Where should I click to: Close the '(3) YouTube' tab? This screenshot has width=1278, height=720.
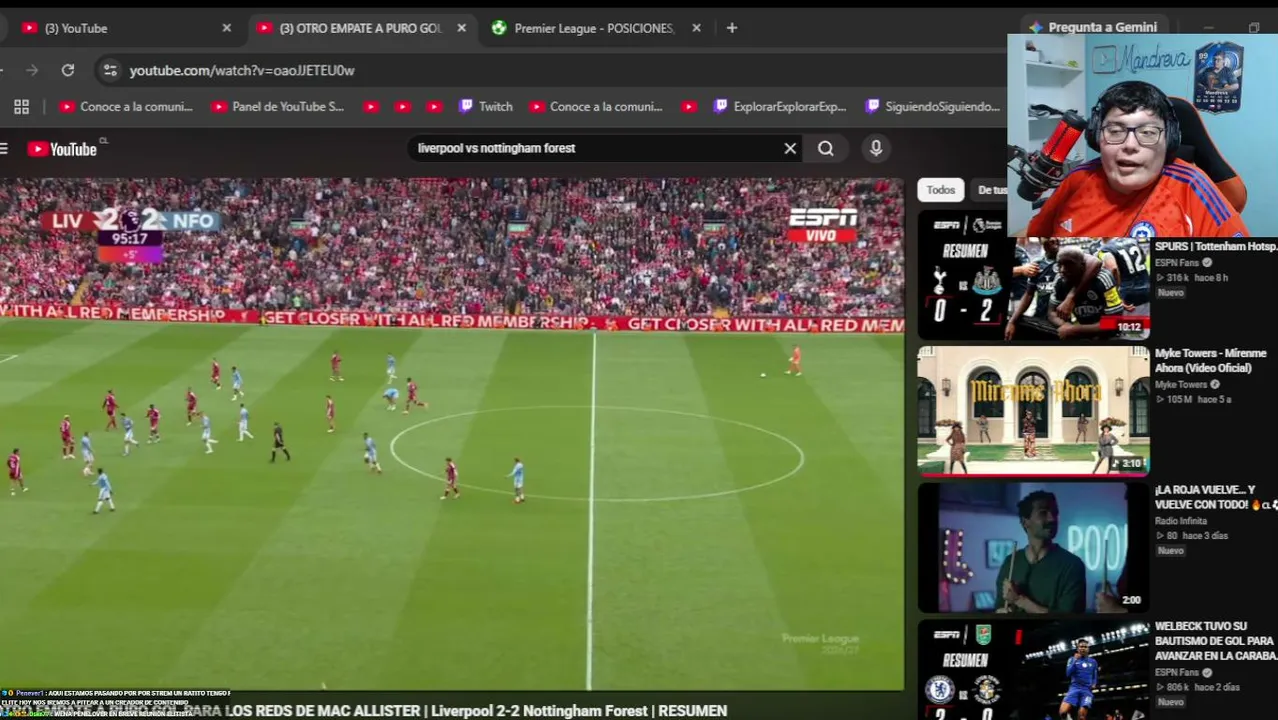pos(226,28)
